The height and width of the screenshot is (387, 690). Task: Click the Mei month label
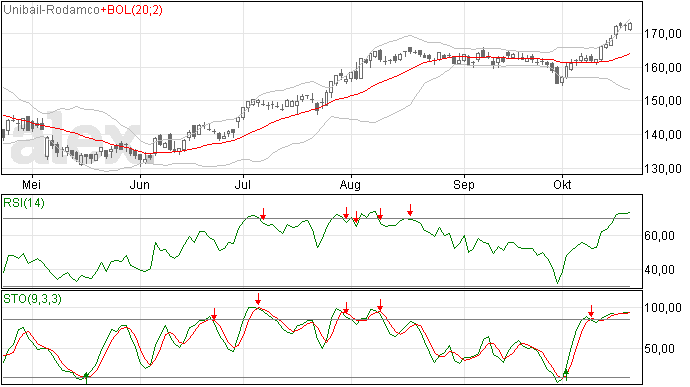(31, 184)
